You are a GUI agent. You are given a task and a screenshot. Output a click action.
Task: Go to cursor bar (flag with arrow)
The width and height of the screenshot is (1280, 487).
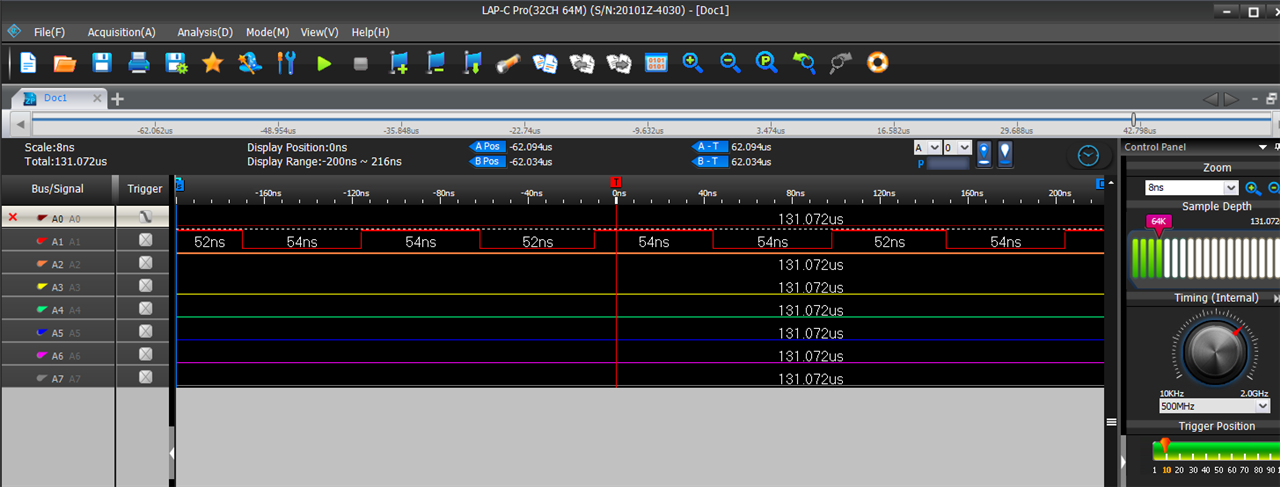(x=472, y=63)
